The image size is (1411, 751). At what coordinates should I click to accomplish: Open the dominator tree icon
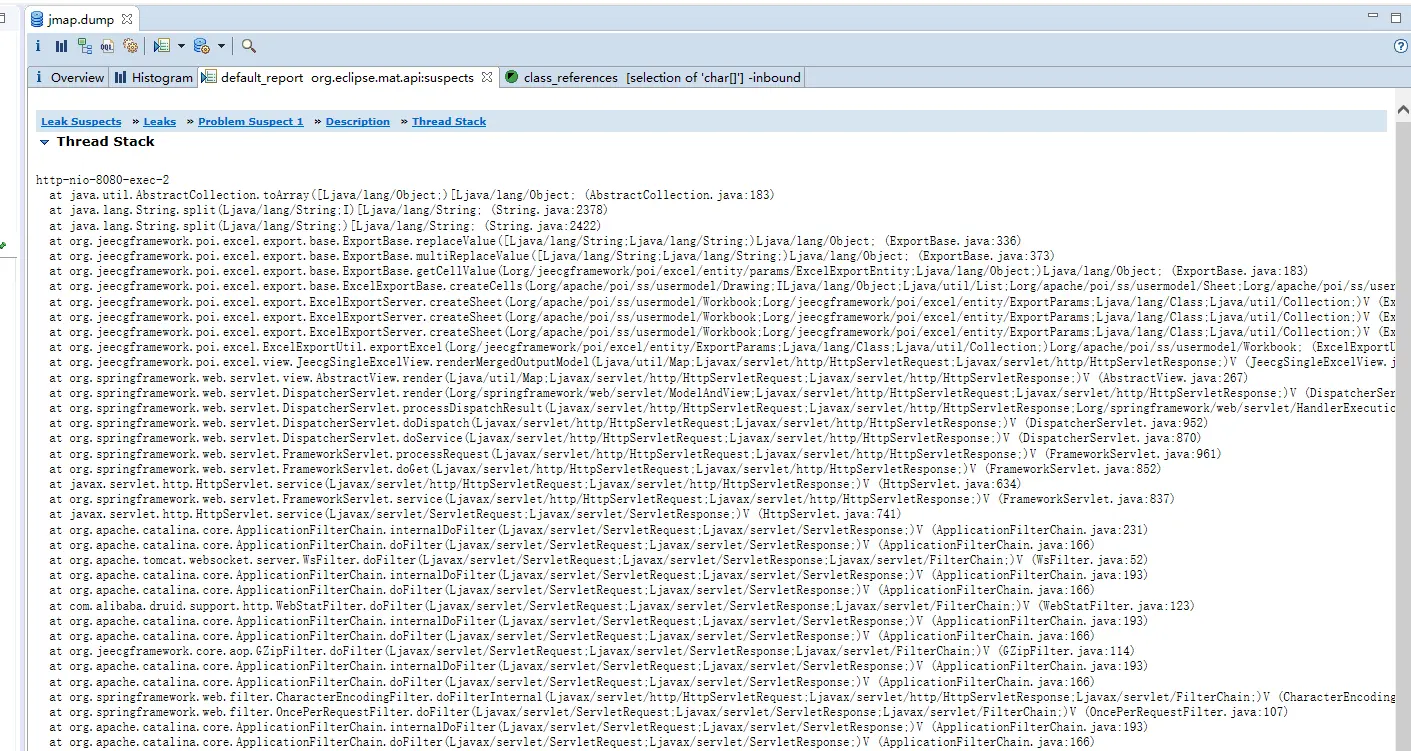click(x=84, y=46)
